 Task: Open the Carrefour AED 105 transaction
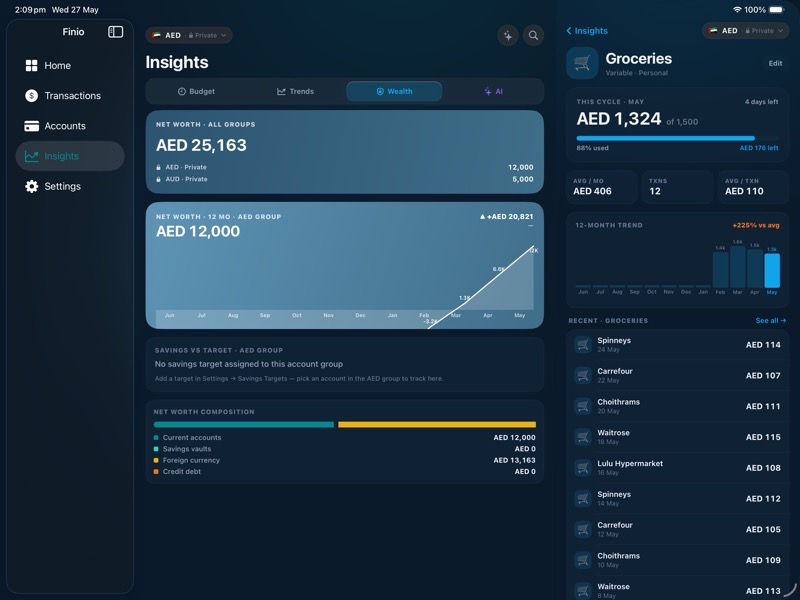point(677,530)
